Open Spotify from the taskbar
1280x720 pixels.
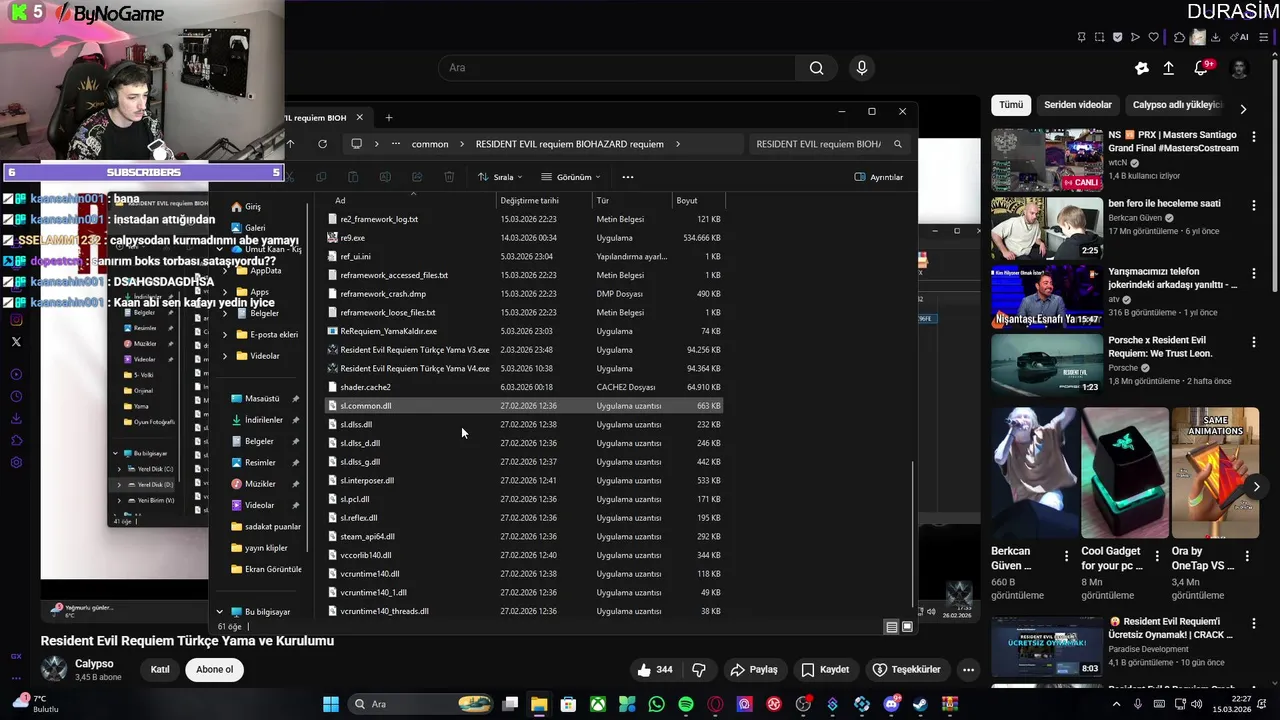686,705
